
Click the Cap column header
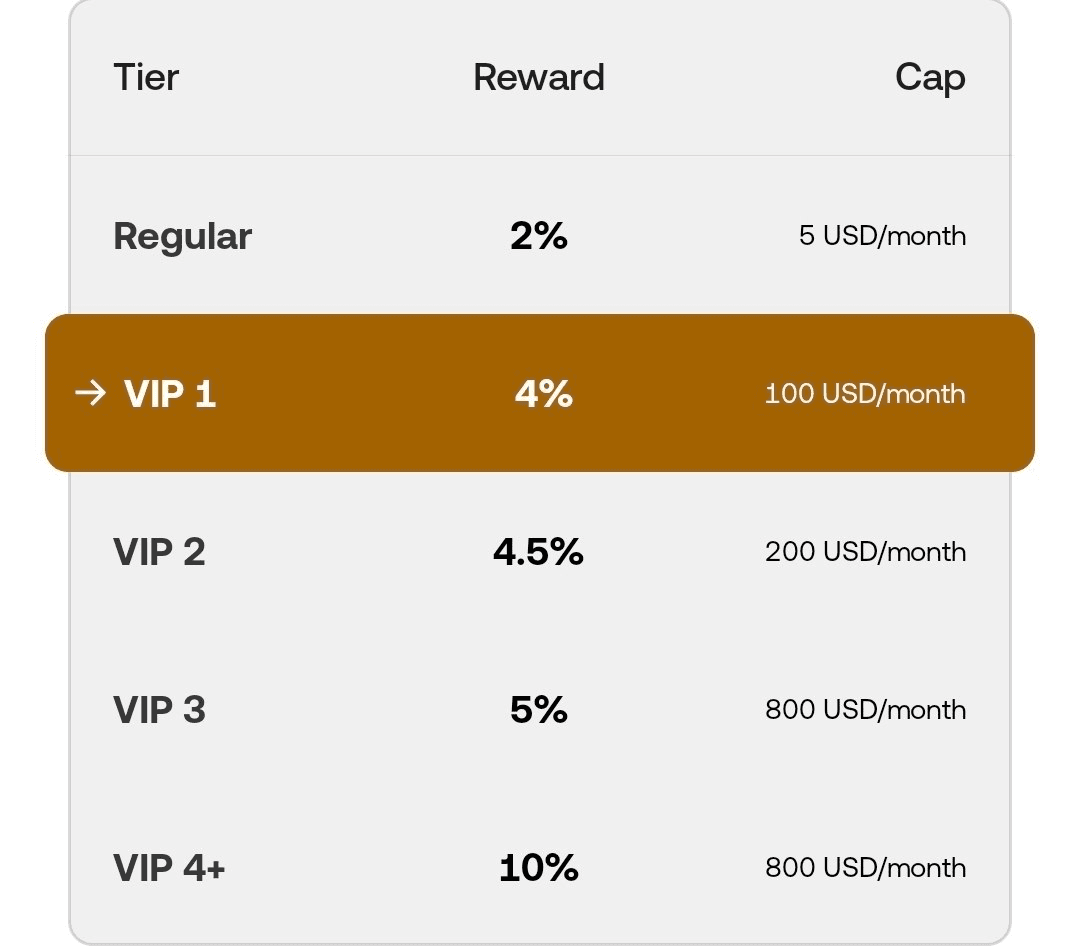click(930, 79)
